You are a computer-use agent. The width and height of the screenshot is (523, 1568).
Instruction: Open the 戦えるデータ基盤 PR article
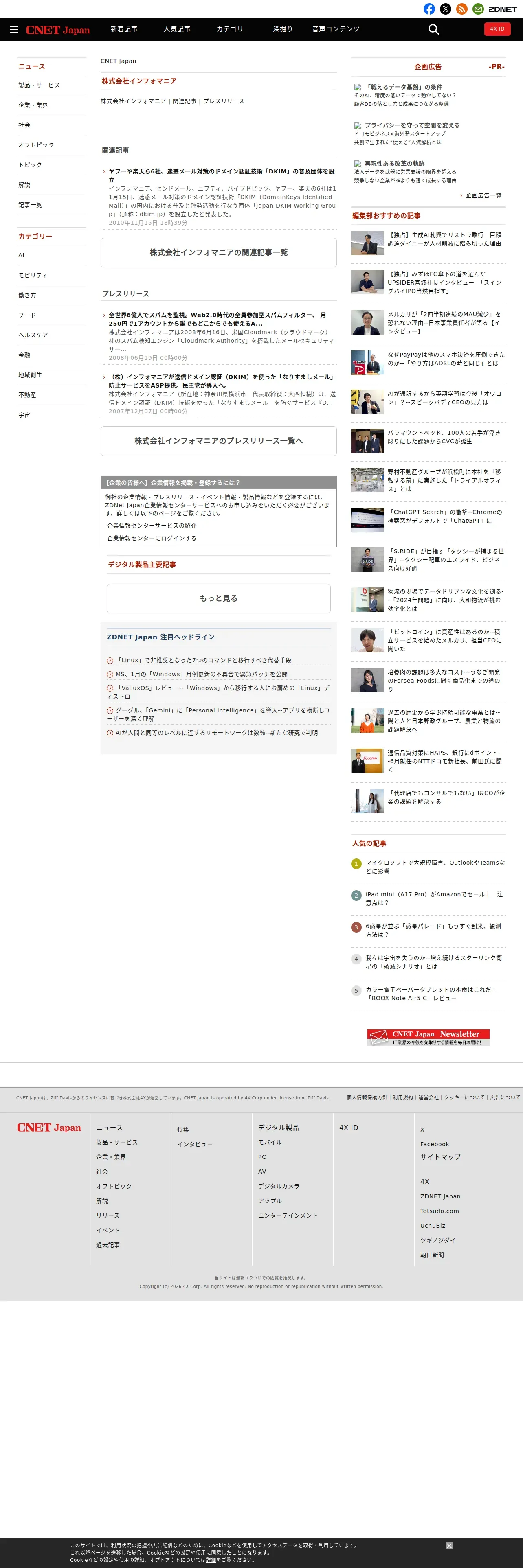click(x=404, y=87)
